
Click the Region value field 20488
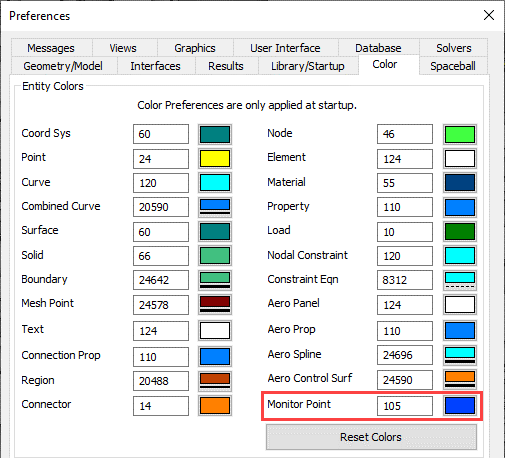pos(161,381)
